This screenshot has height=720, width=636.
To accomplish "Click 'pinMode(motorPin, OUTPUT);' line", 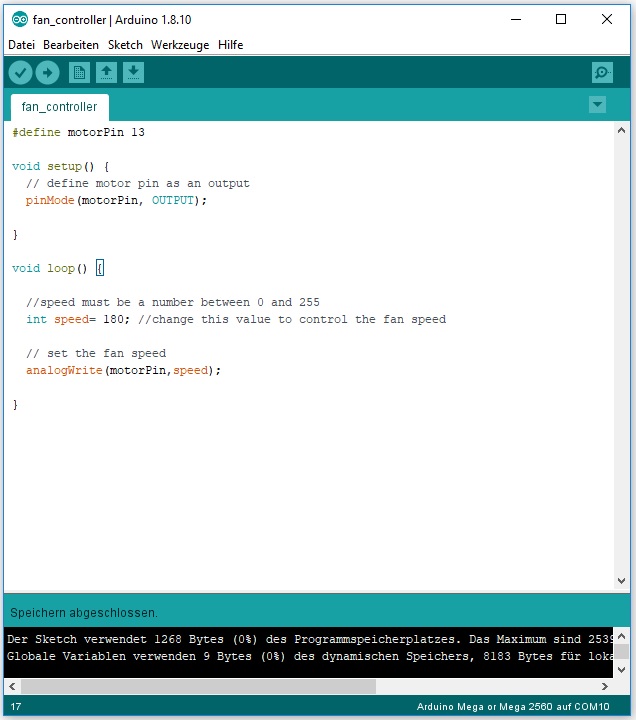I will 116,200.
